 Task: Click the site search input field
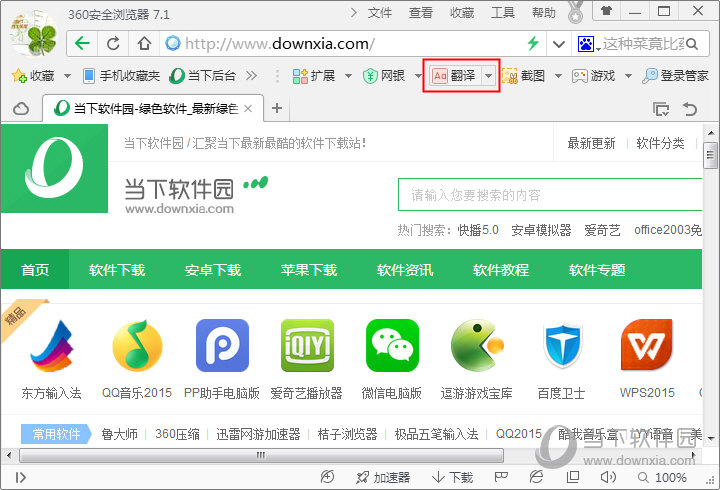550,195
